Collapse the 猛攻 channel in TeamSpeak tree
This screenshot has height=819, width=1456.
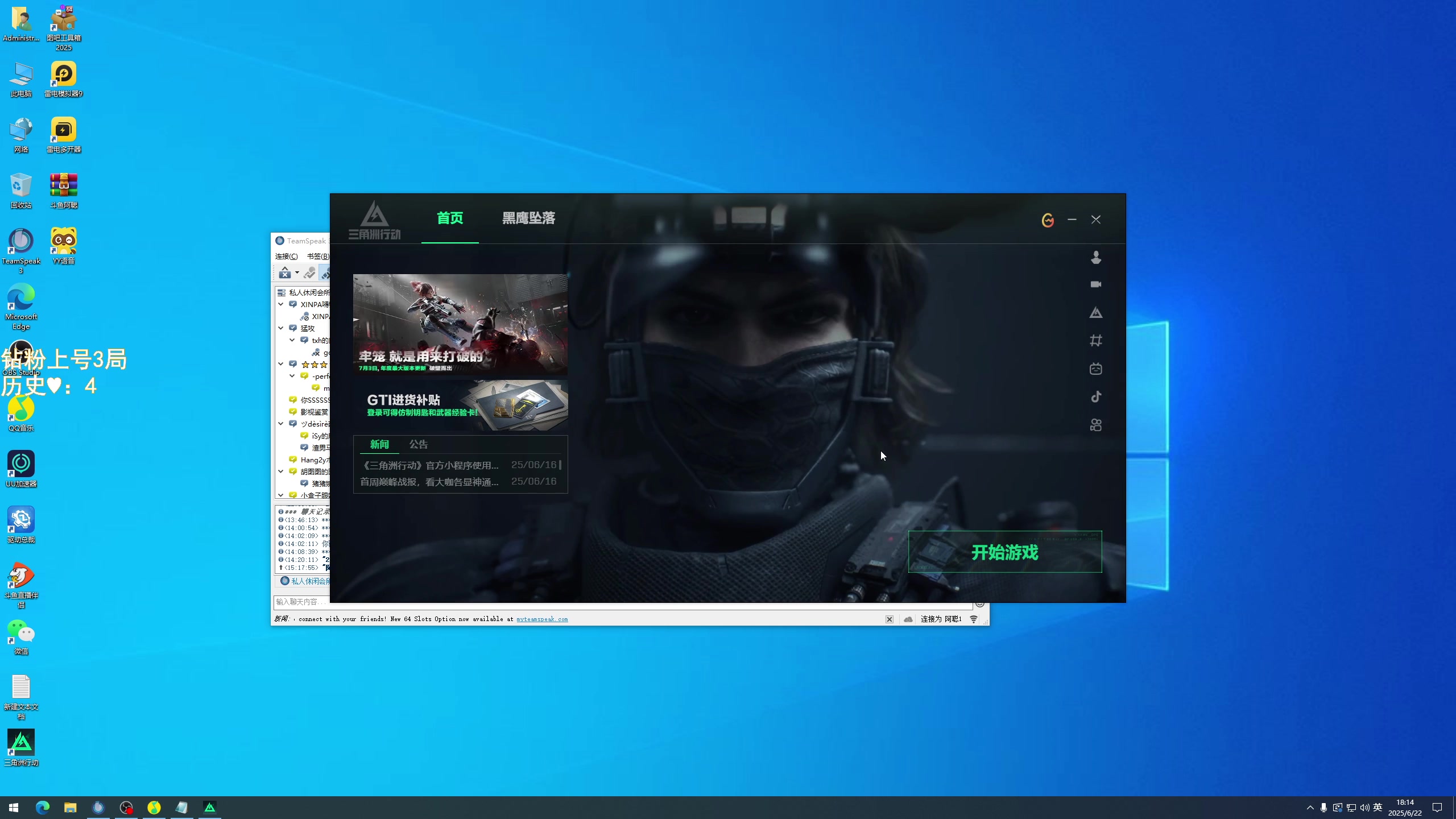click(x=281, y=328)
